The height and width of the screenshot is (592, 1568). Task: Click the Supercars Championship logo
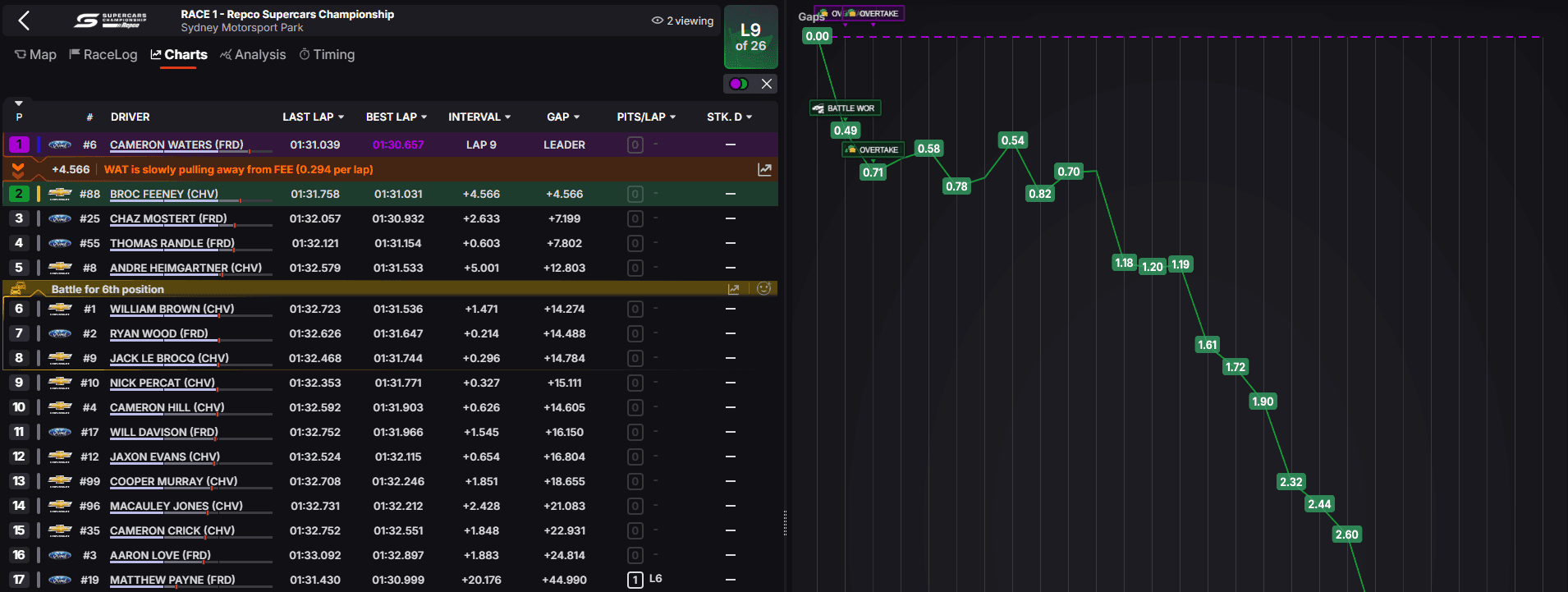[x=110, y=21]
